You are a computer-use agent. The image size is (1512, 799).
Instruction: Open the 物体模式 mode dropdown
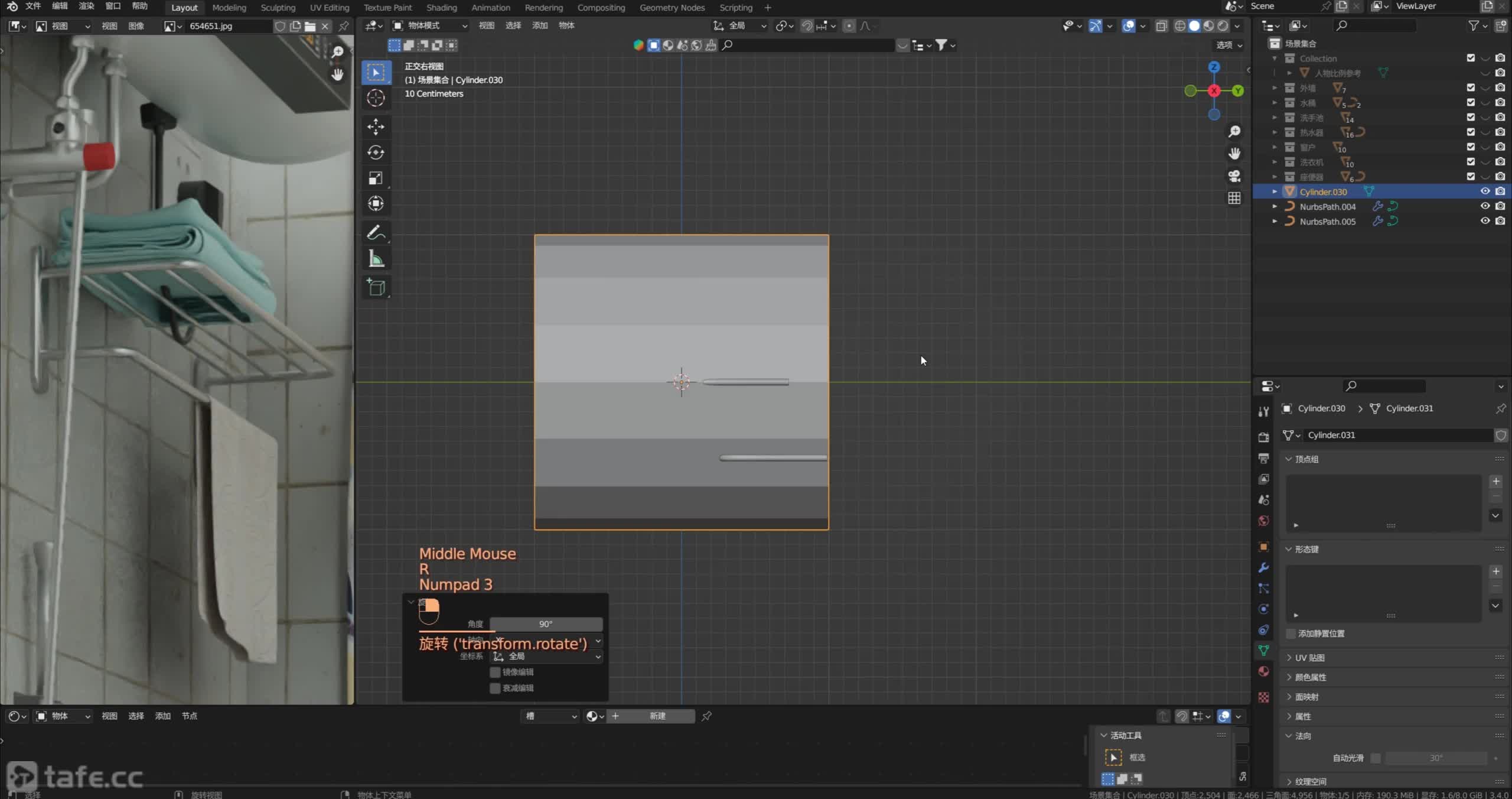click(431, 25)
